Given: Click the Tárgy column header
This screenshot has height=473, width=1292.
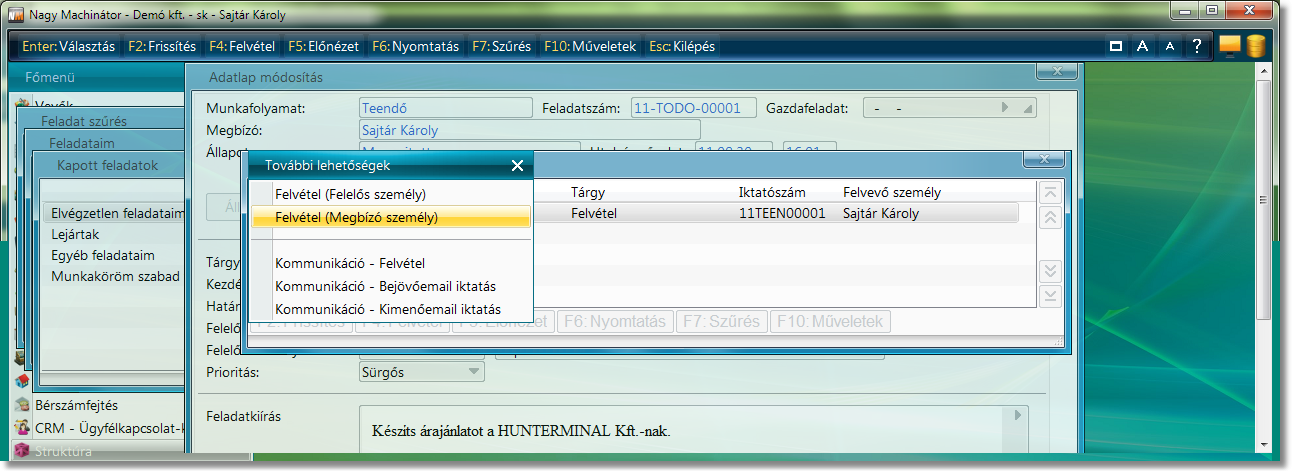Looking at the screenshot, I should 587,192.
